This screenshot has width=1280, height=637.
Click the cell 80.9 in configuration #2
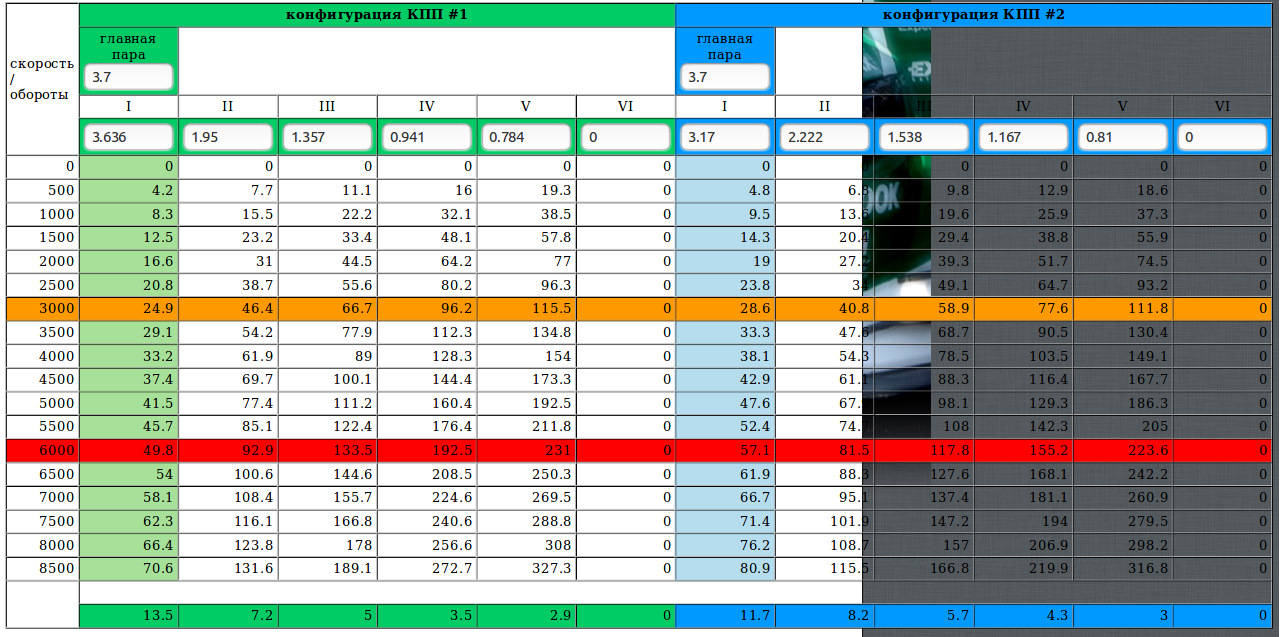[725, 569]
